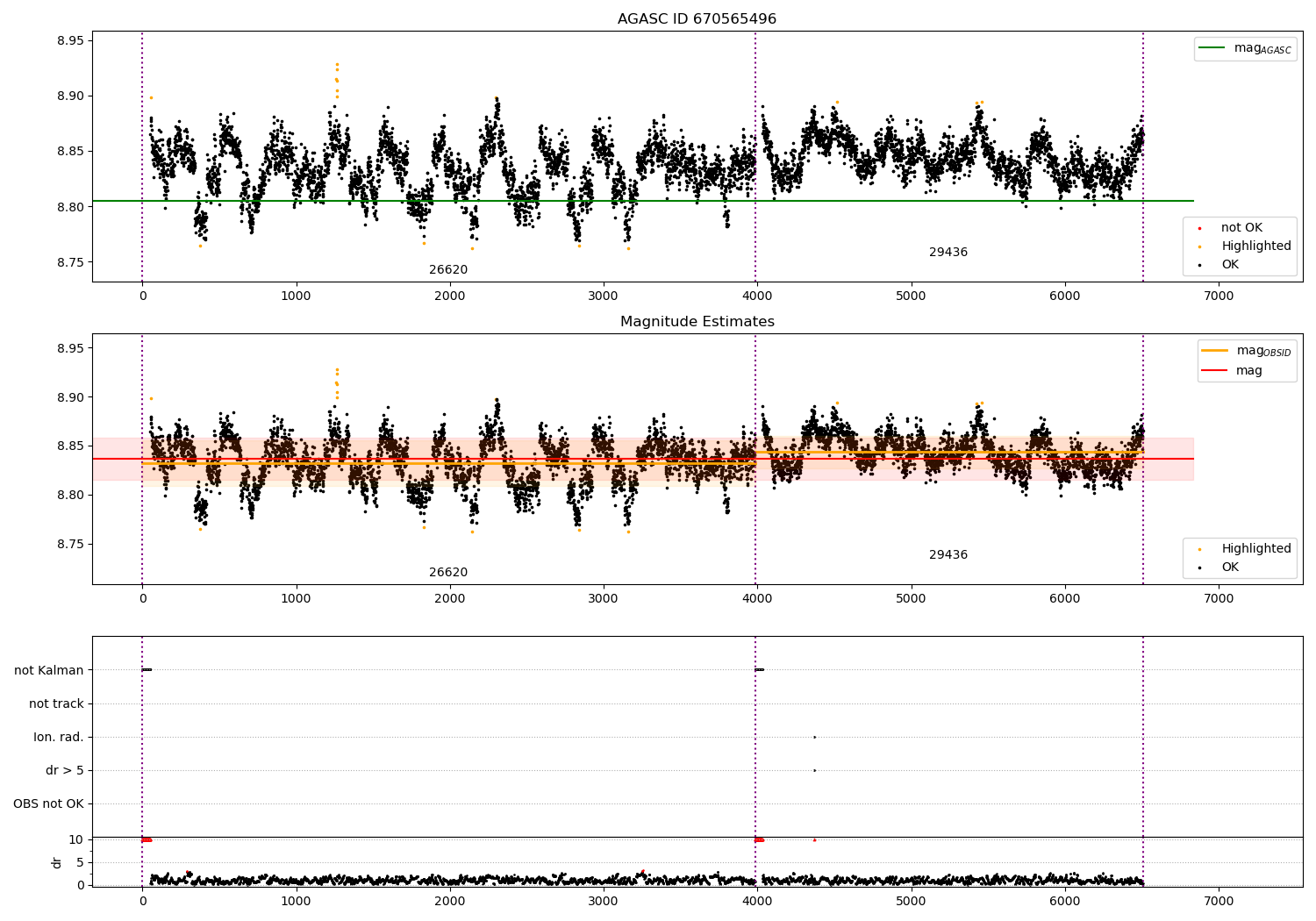
Task: Click 8.90 tick label on top plot
Action: (x=70, y=96)
